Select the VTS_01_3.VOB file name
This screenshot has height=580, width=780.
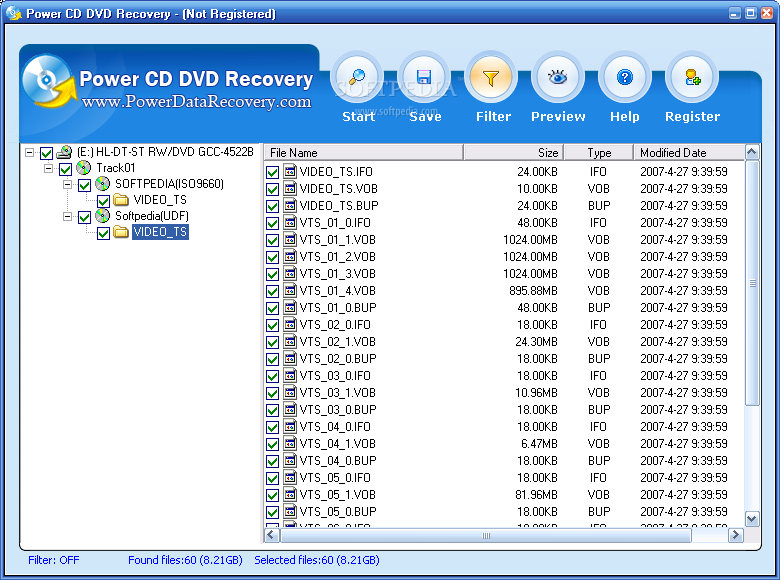(x=337, y=274)
